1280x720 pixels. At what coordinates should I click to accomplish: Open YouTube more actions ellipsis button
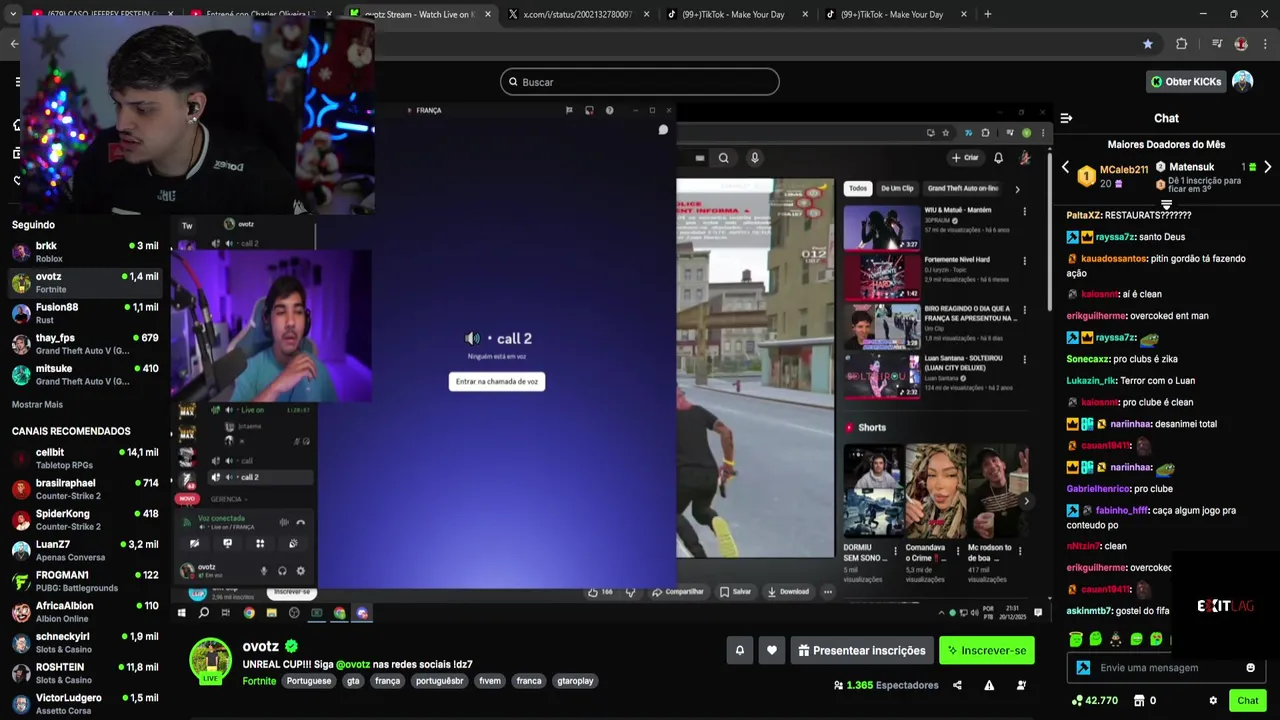point(827,592)
